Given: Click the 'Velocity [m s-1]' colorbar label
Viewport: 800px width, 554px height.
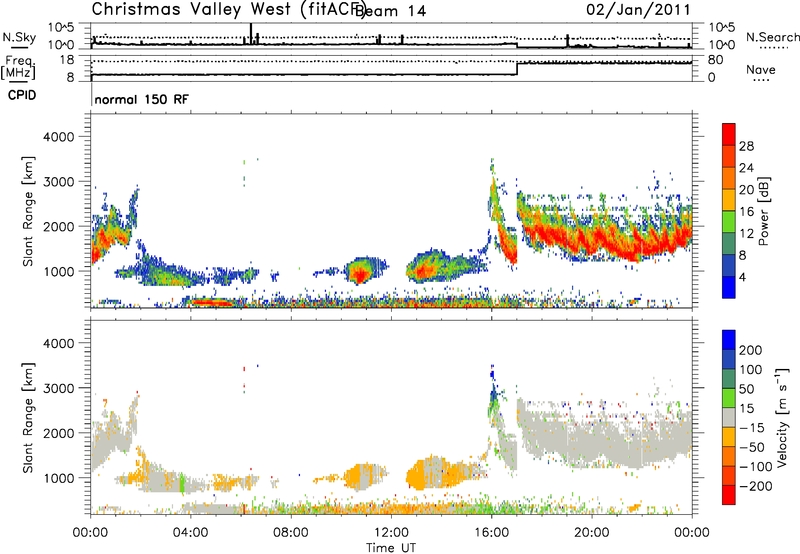Looking at the screenshot, I should 783,417.
